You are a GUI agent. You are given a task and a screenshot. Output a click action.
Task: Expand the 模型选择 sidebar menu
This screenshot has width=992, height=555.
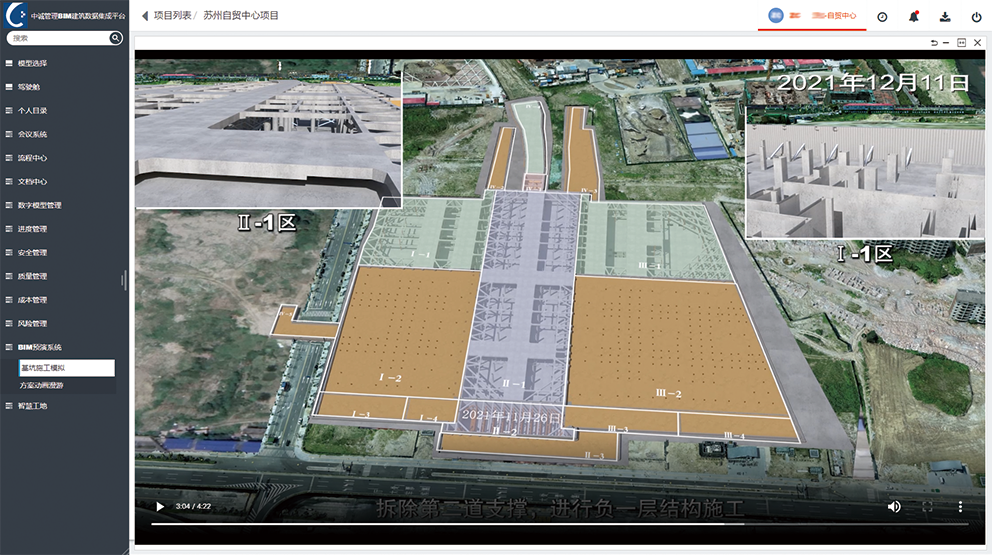[x=32, y=64]
